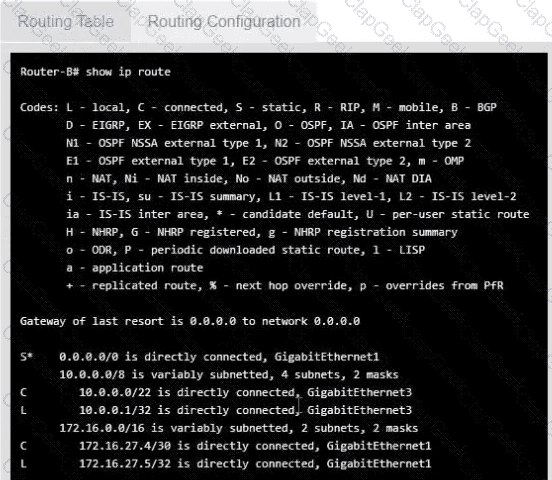Click the 172.16.0.0/16 variably subnetted line
This screenshot has height=480, width=552.
point(239,428)
